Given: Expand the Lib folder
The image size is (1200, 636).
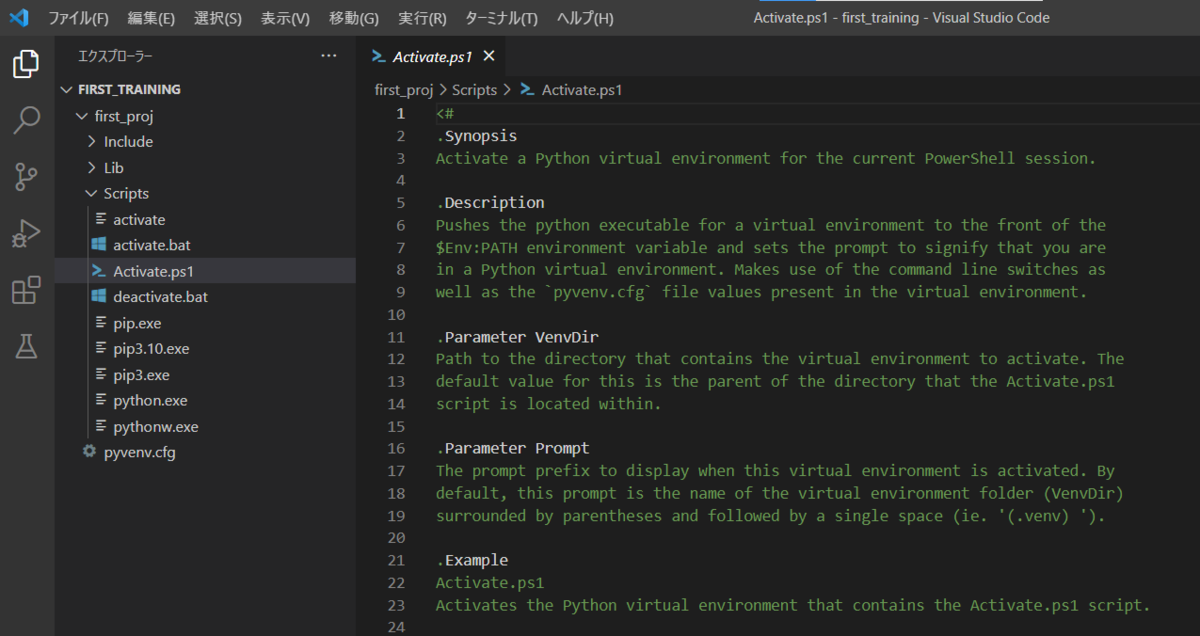Looking at the screenshot, I should (x=114, y=168).
